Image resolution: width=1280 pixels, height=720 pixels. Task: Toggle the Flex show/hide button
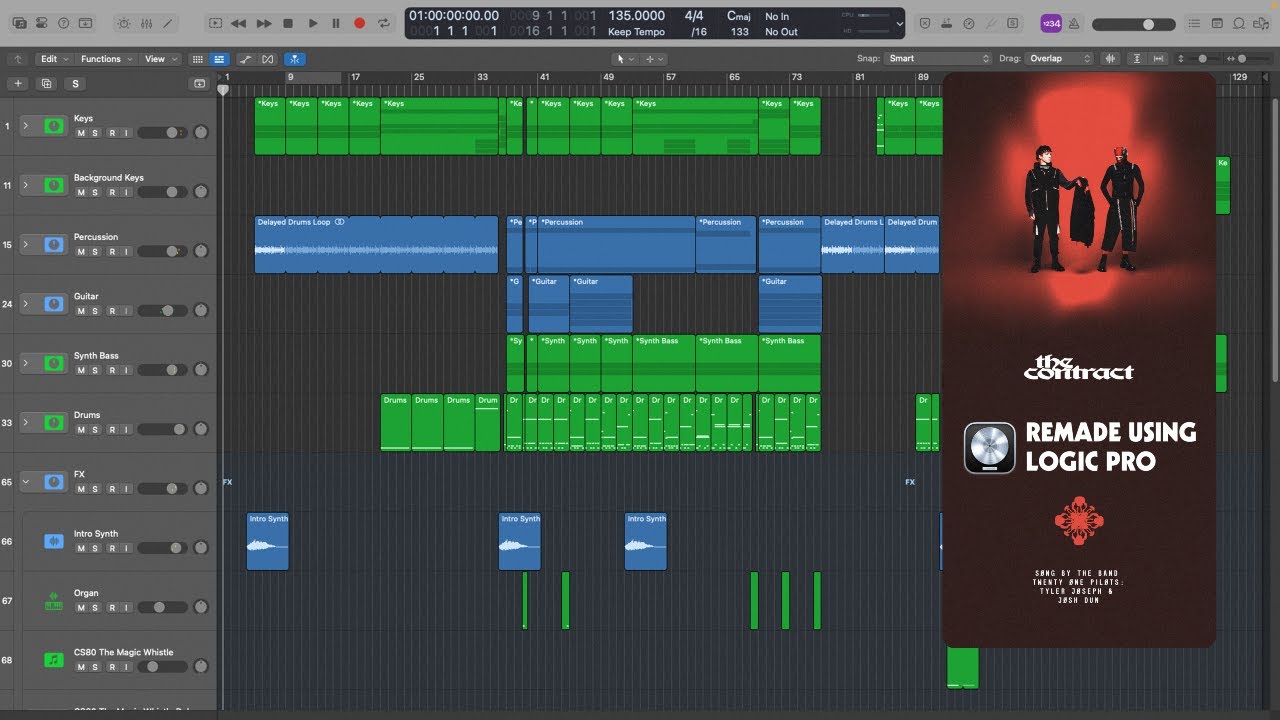coord(267,59)
